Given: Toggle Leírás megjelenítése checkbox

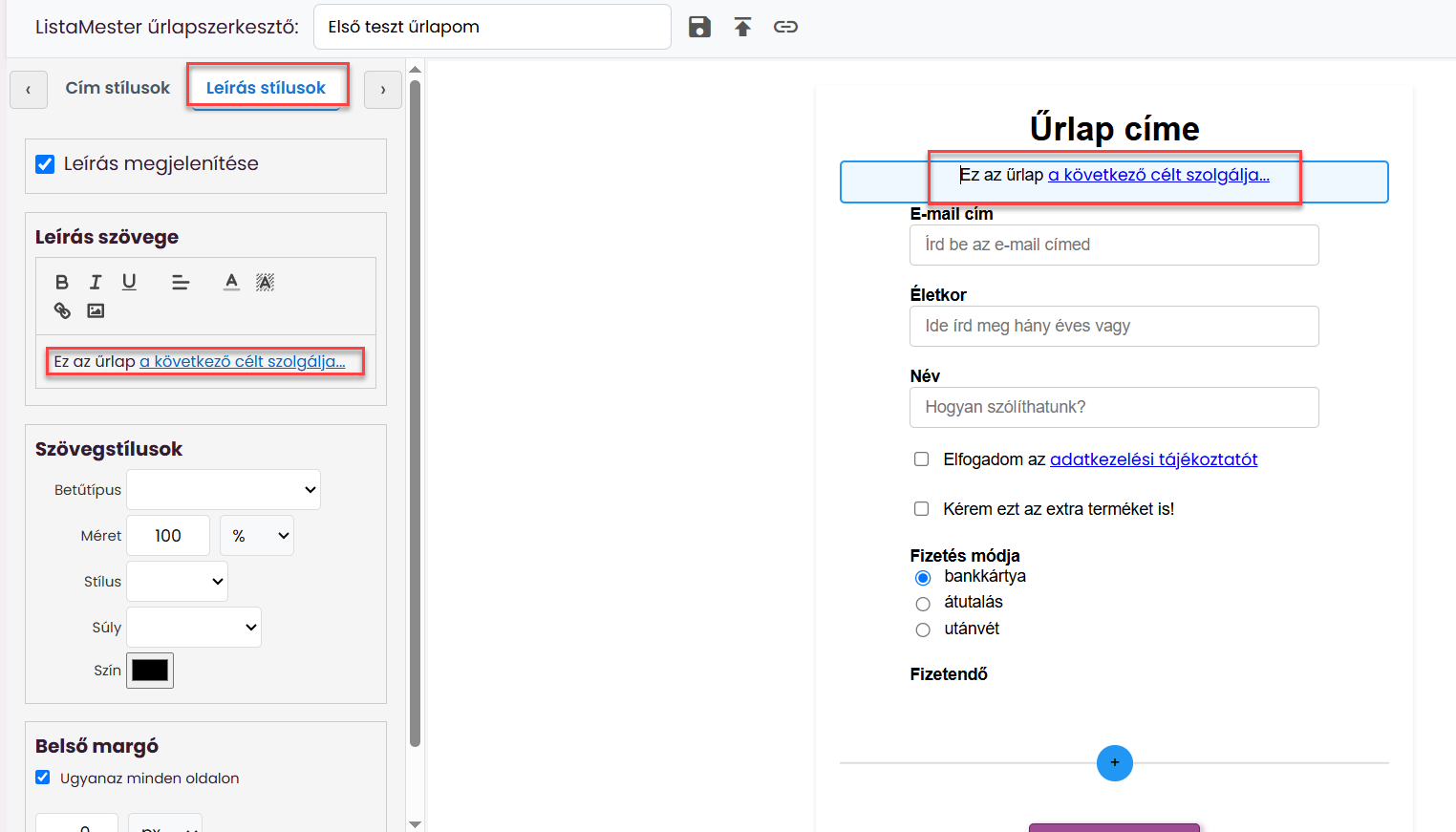Looking at the screenshot, I should point(45,164).
